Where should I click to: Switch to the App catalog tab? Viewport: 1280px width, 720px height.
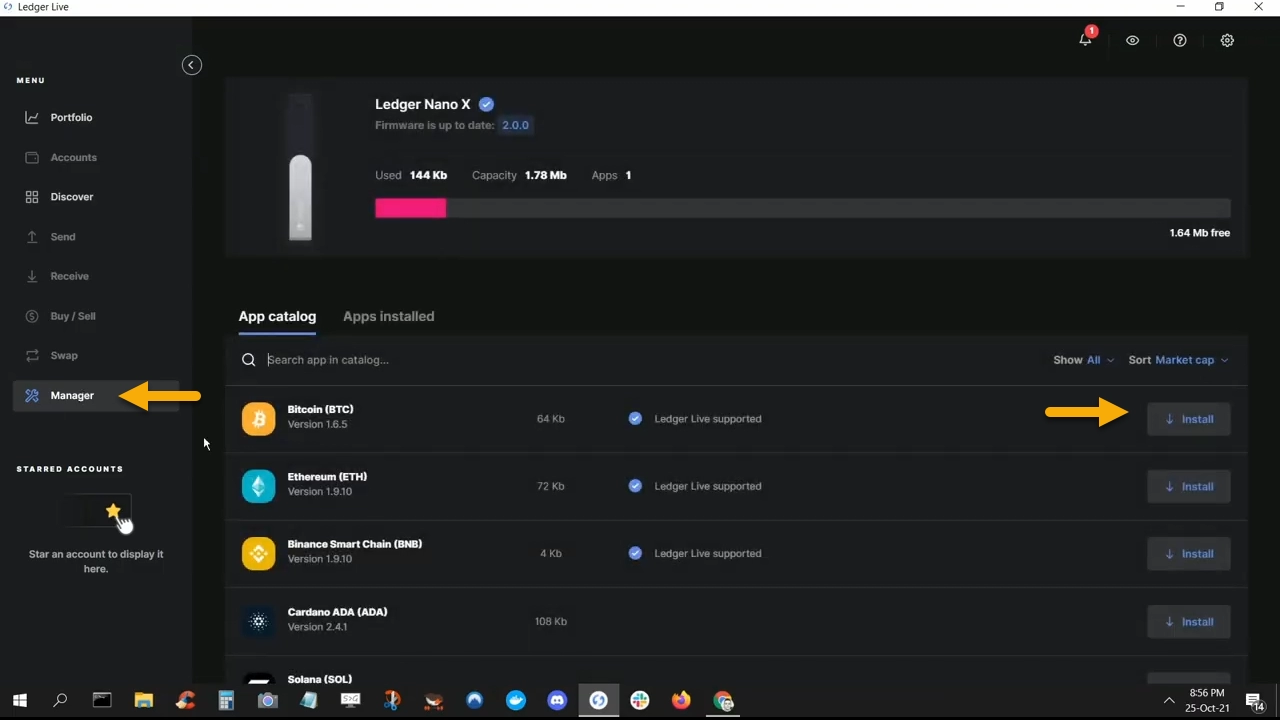[x=277, y=316]
